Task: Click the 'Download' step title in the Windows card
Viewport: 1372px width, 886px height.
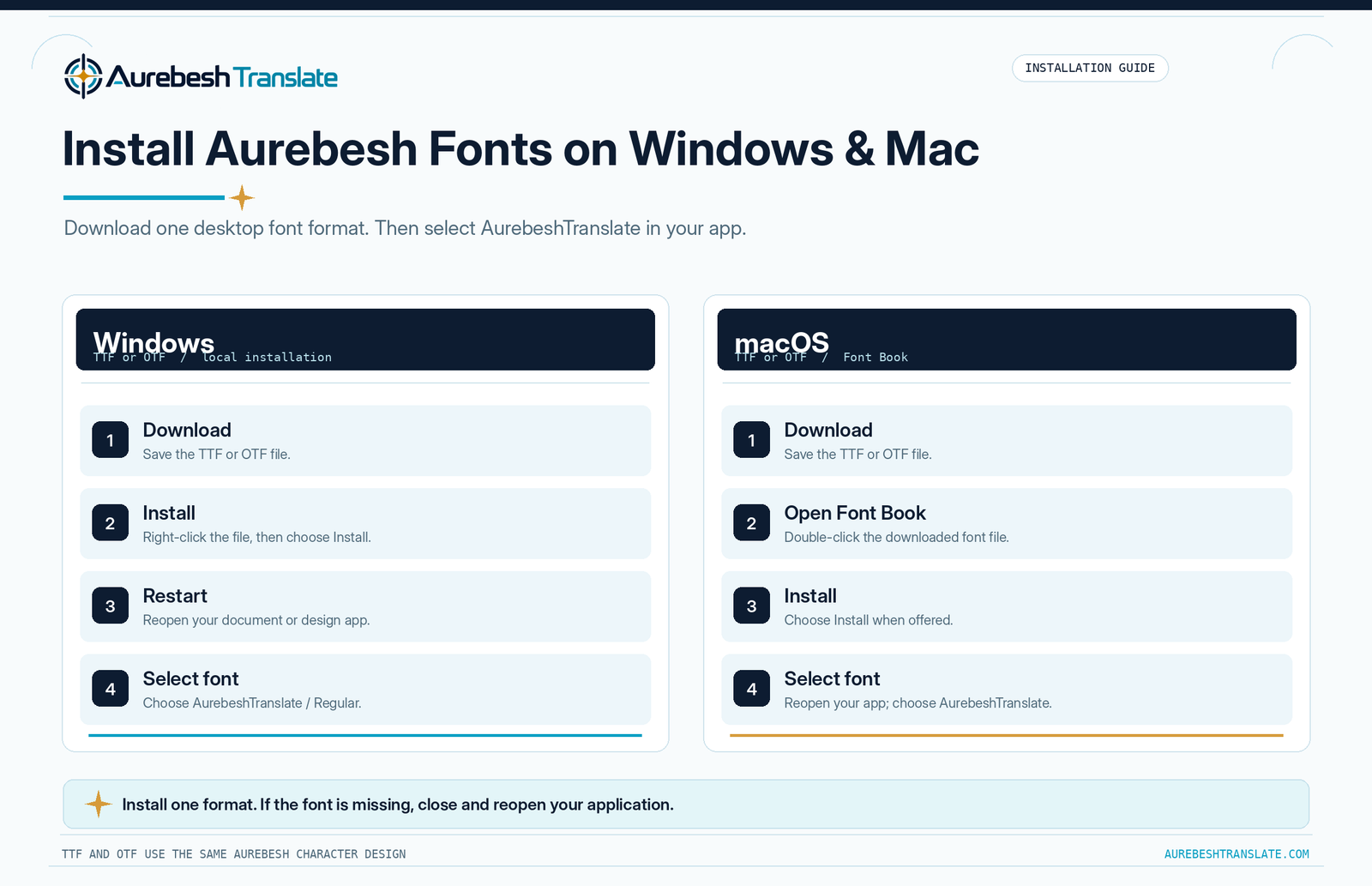Action: tap(187, 430)
